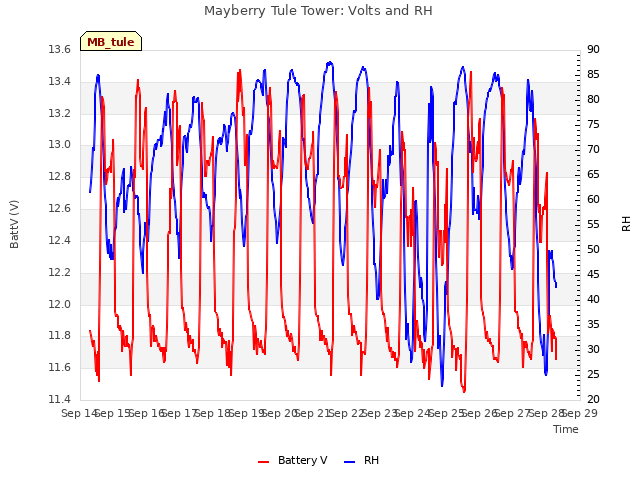Click 85 on RH axis

593,74
